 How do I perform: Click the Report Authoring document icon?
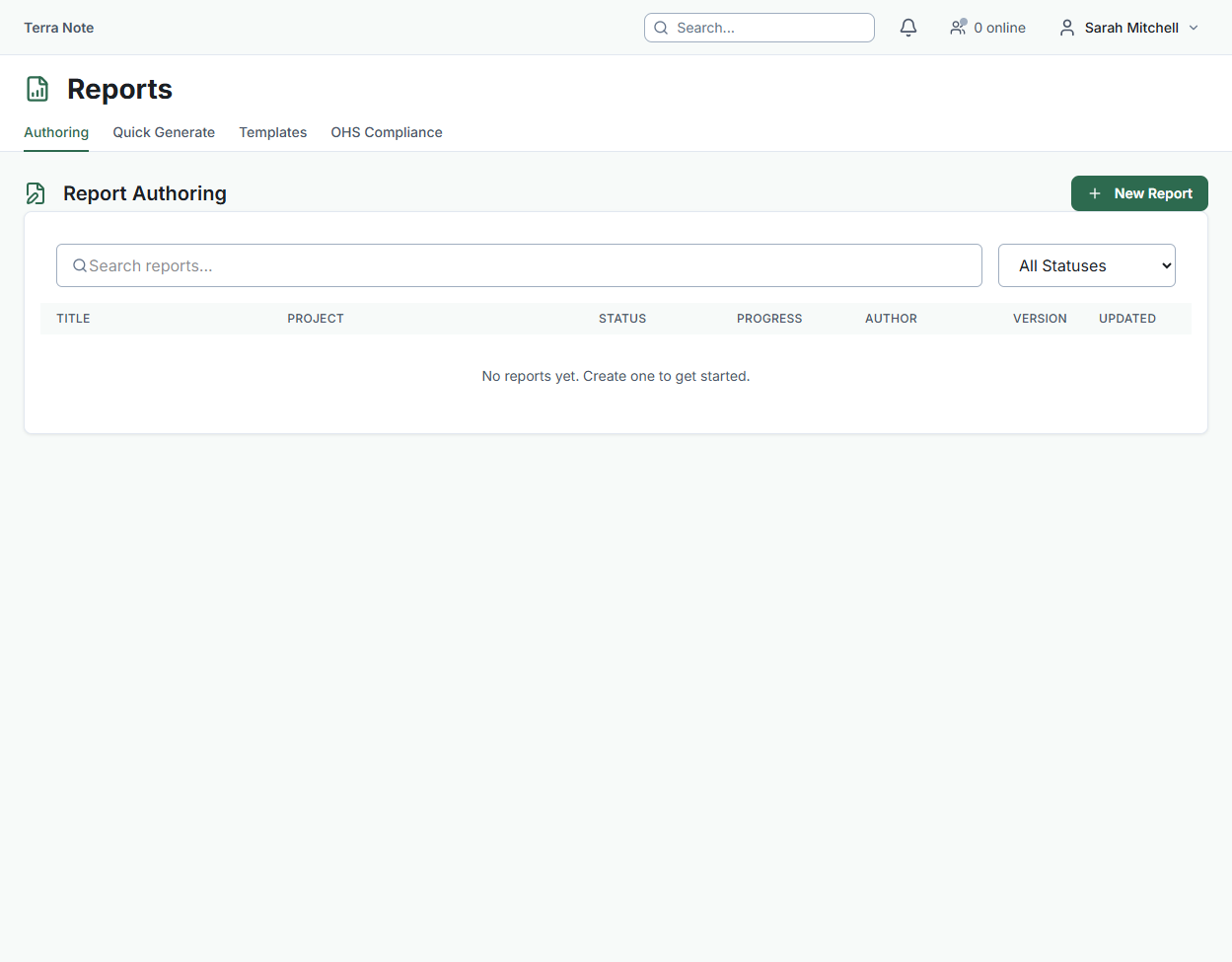tap(36, 193)
